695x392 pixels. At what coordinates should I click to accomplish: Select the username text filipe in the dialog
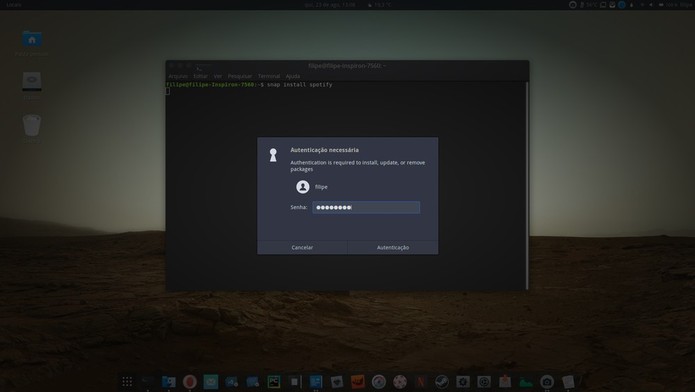click(321, 187)
